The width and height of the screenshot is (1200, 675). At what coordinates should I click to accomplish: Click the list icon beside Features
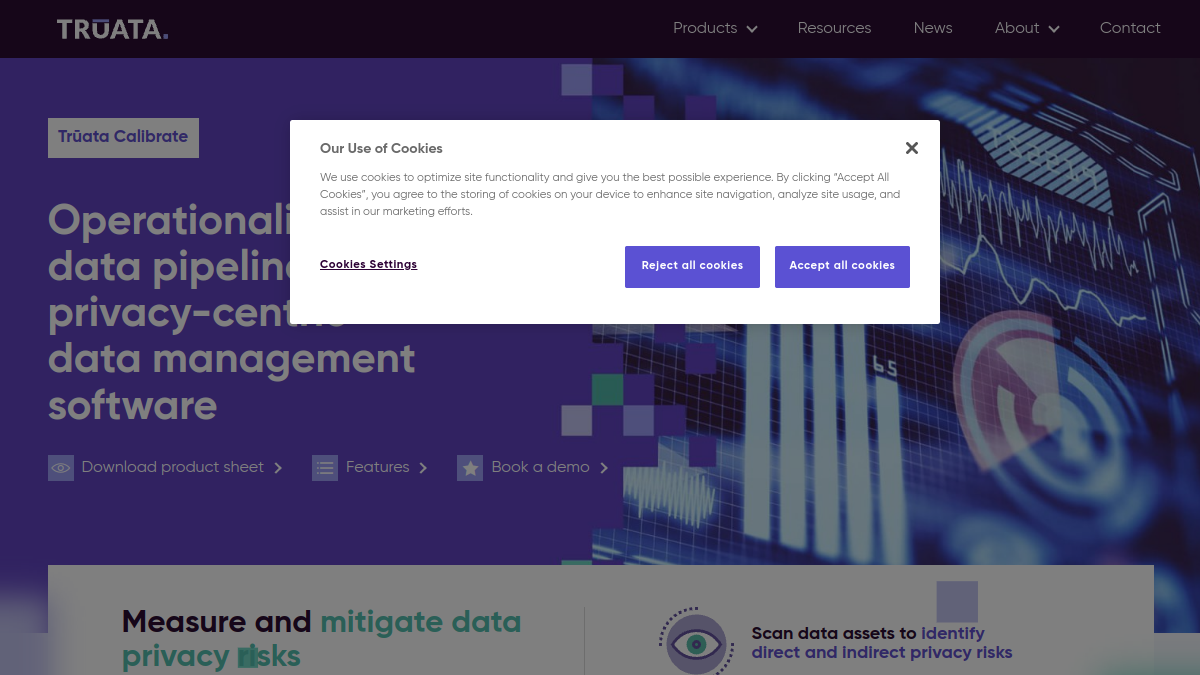click(x=325, y=468)
